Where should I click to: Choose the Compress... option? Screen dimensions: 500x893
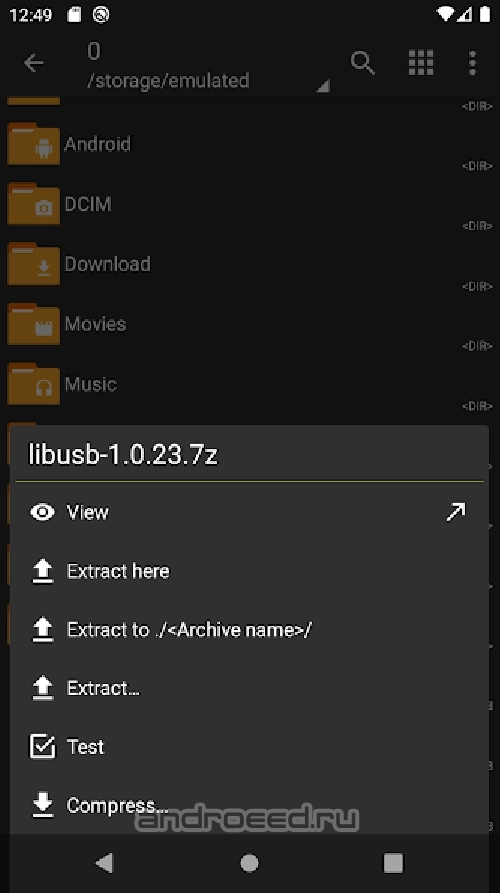[x=249, y=805]
